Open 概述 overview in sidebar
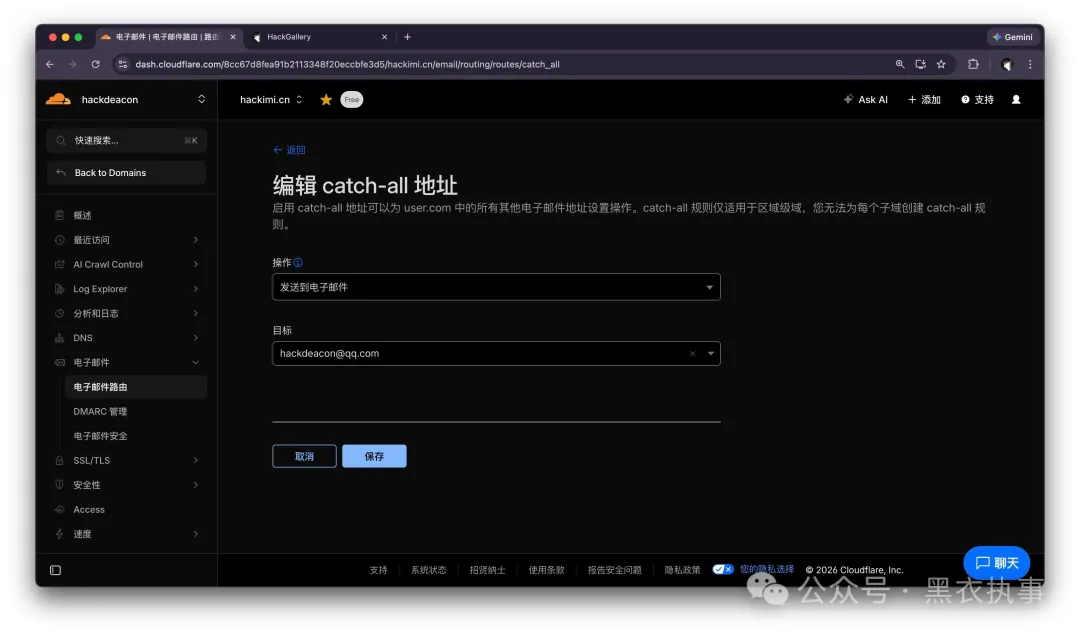The height and width of the screenshot is (634, 1080). (x=83, y=216)
